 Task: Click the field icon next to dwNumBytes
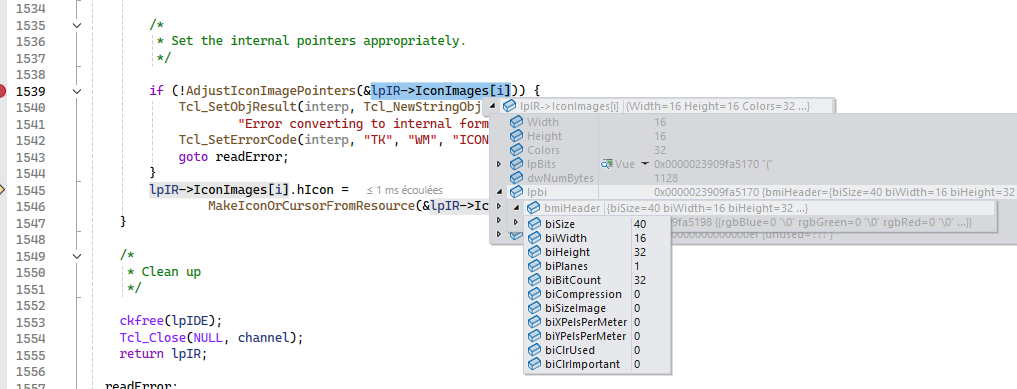click(516, 178)
